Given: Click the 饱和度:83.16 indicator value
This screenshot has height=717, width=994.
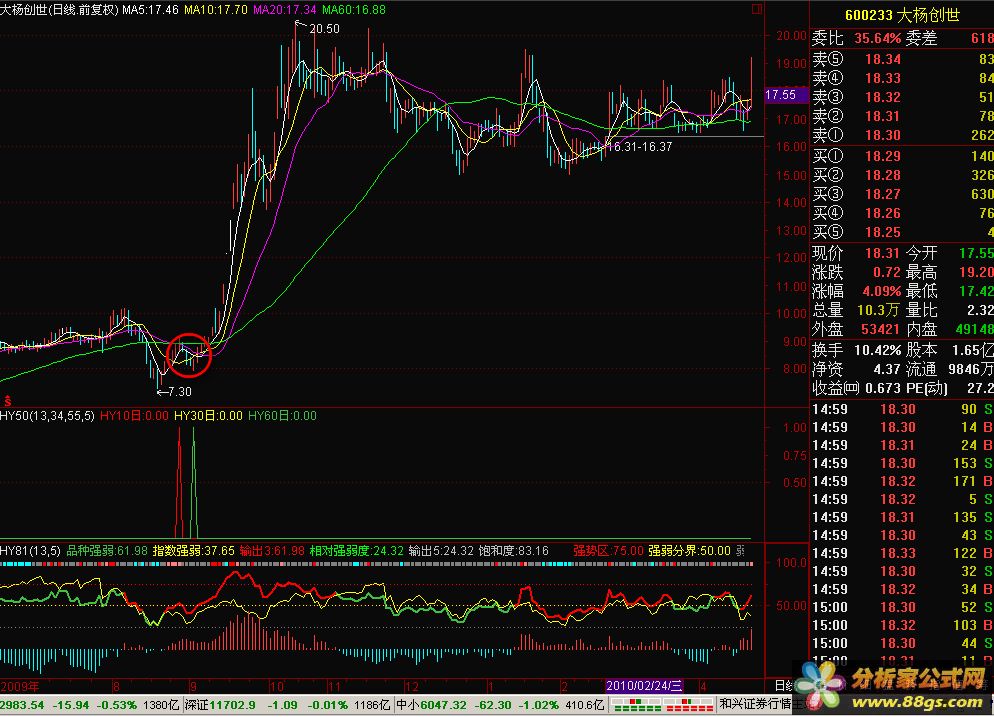Looking at the screenshot, I should pos(513,551).
